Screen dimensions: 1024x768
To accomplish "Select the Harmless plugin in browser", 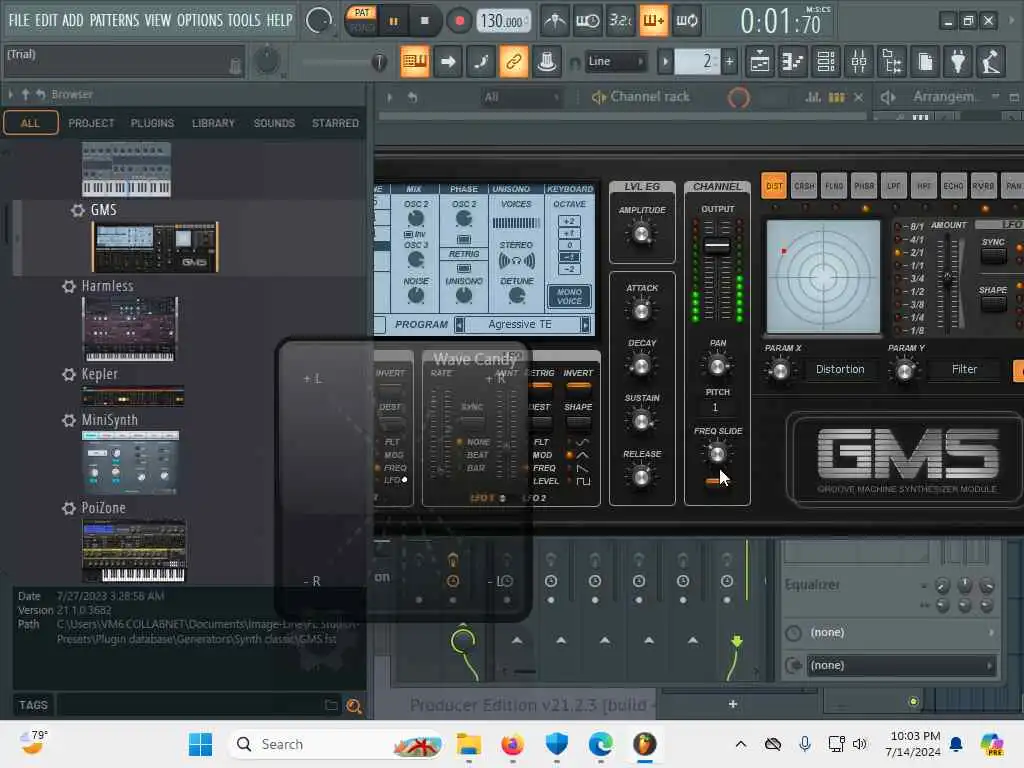I will [107, 286].
